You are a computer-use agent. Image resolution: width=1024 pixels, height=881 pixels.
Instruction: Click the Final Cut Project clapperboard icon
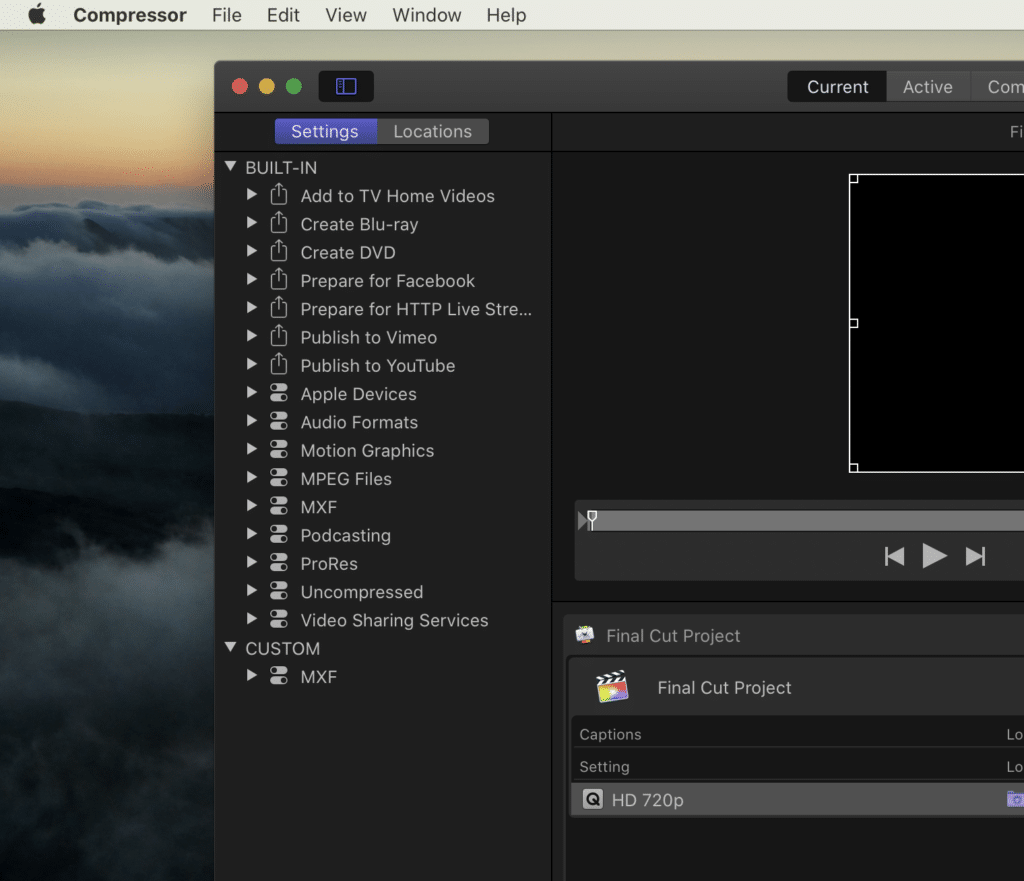pos(611,687)
